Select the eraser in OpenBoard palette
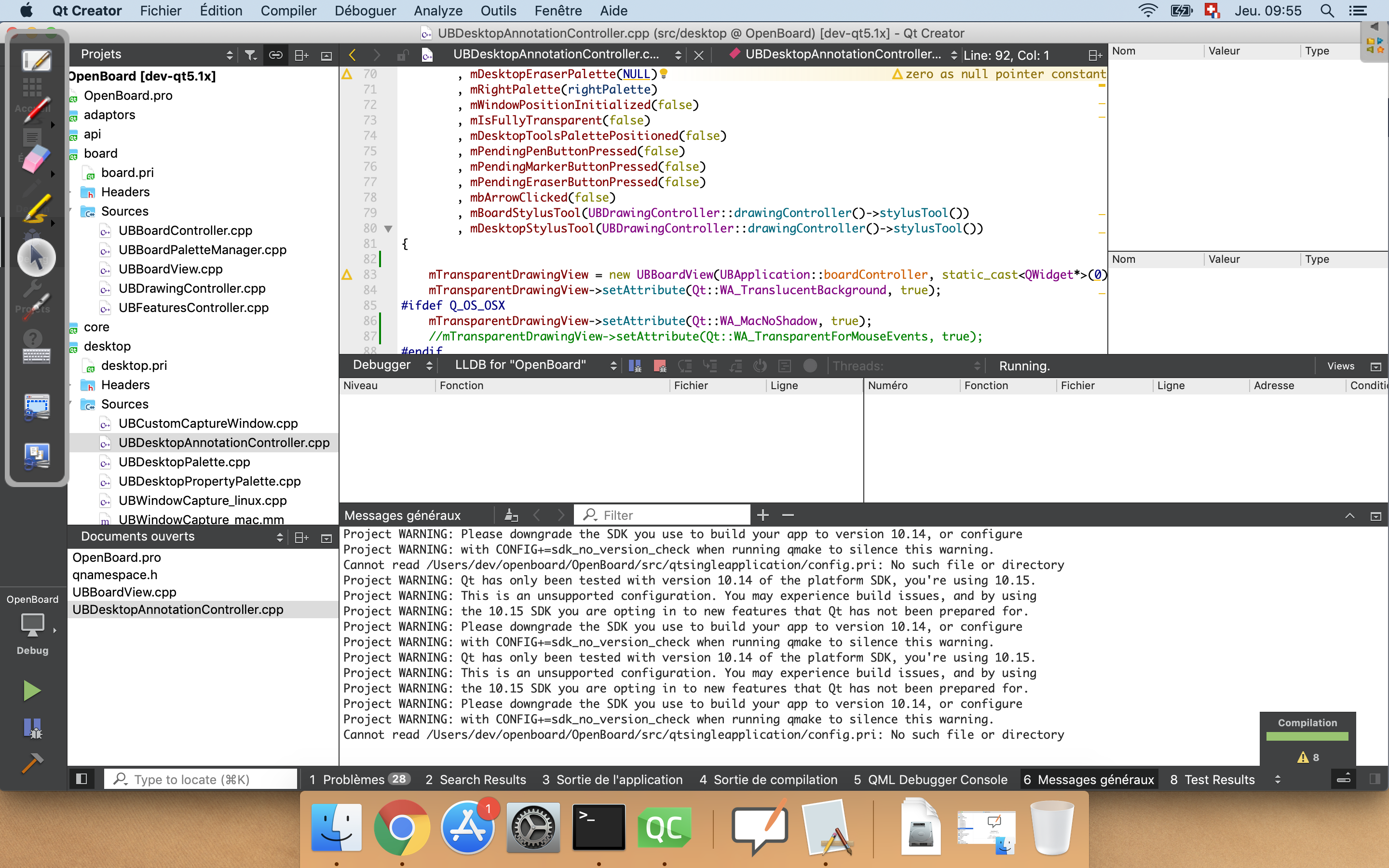The height and width of the screenshot is (868, 1389). [36, 159]
